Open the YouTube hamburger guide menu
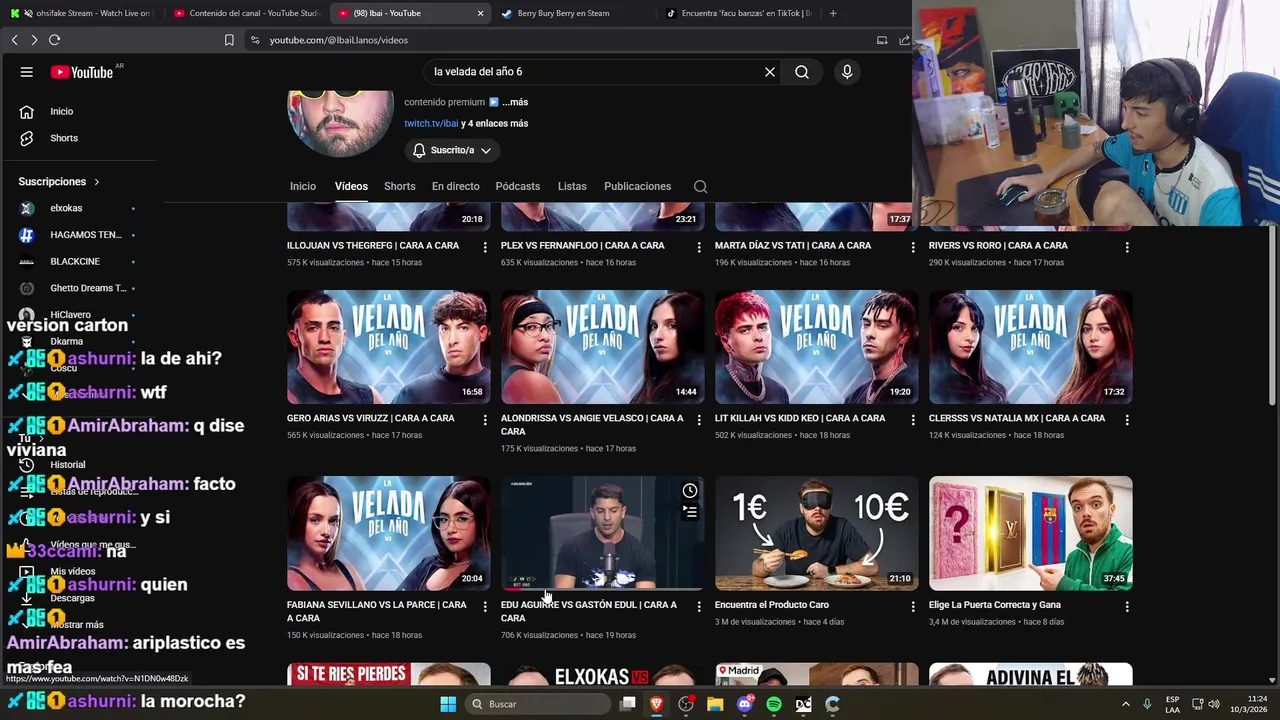The height and width of the screenshot is (720, 1280). click(x=27, y=72)
